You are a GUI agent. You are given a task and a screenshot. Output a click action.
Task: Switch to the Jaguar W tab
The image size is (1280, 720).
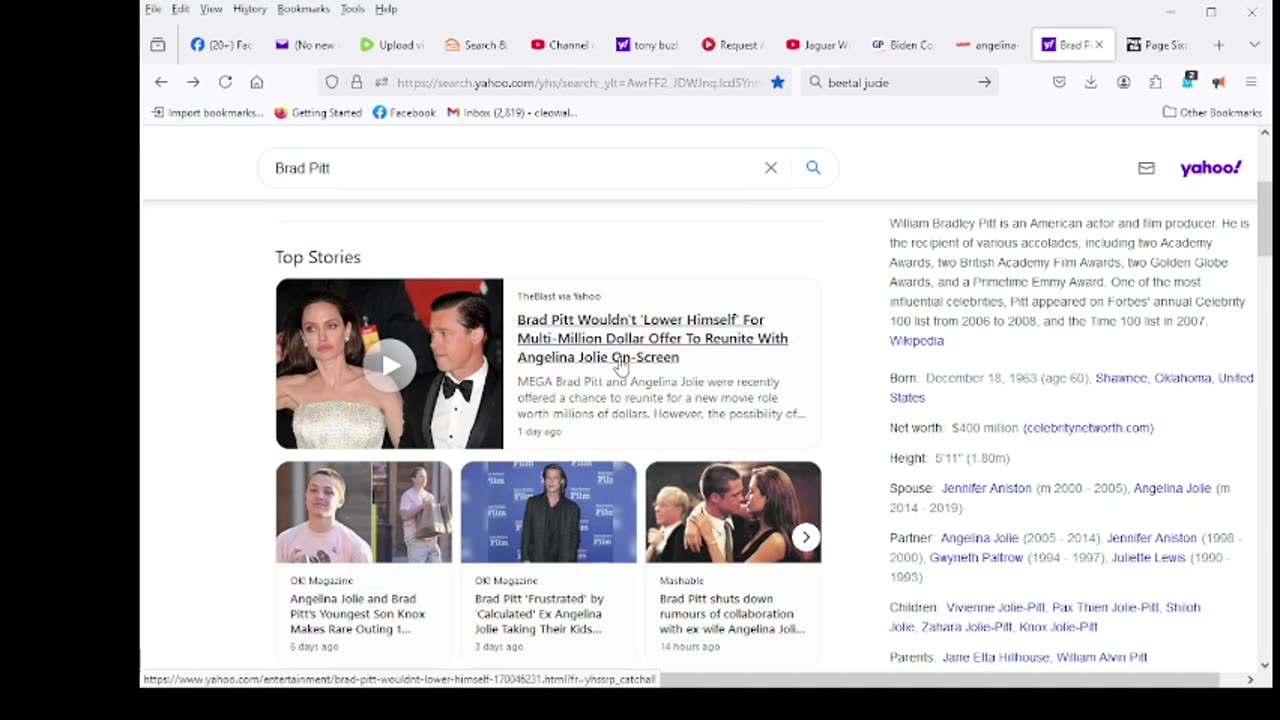pos(817,45)
